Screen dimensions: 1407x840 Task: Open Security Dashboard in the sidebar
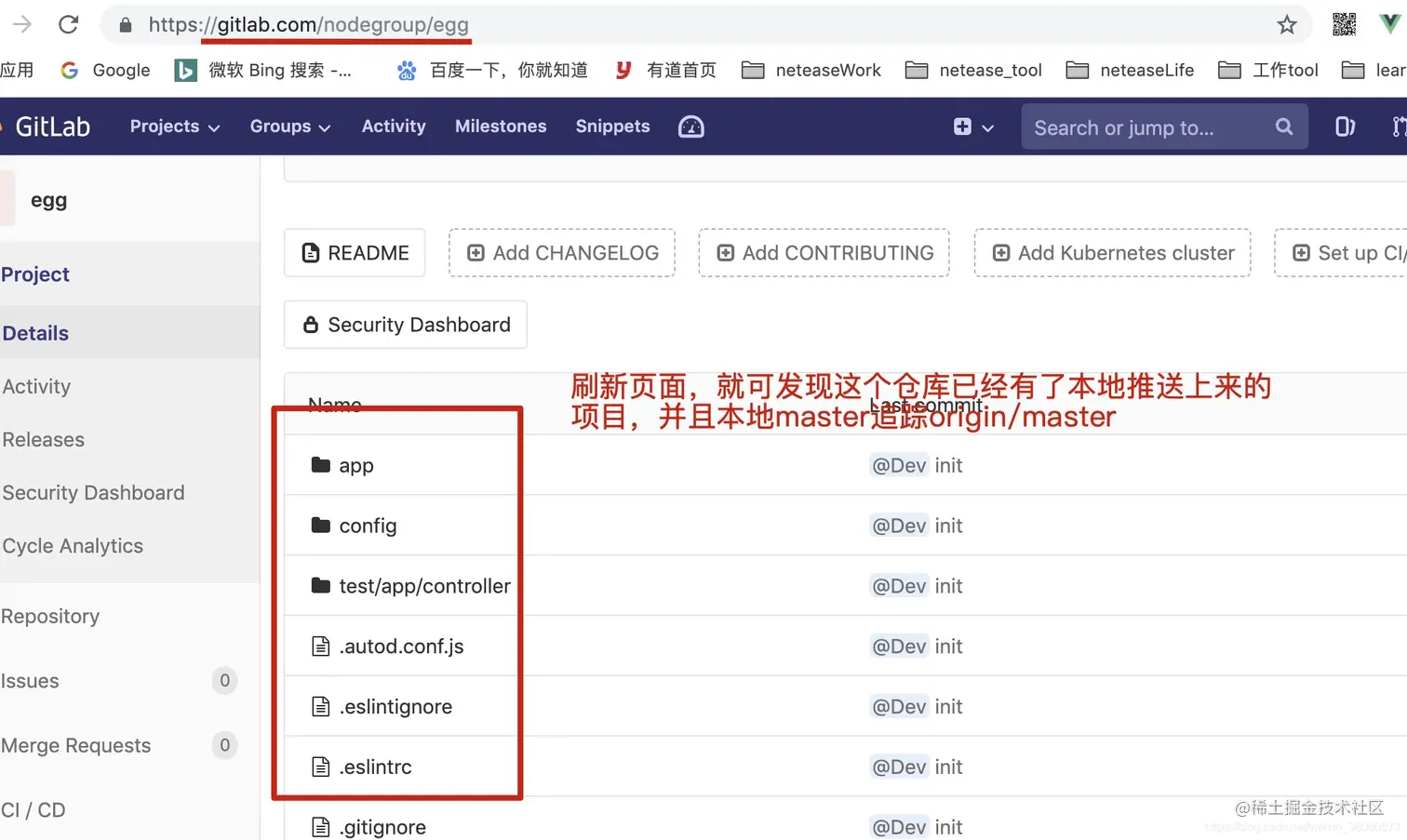pyautogui.click(x=93, y=492)
